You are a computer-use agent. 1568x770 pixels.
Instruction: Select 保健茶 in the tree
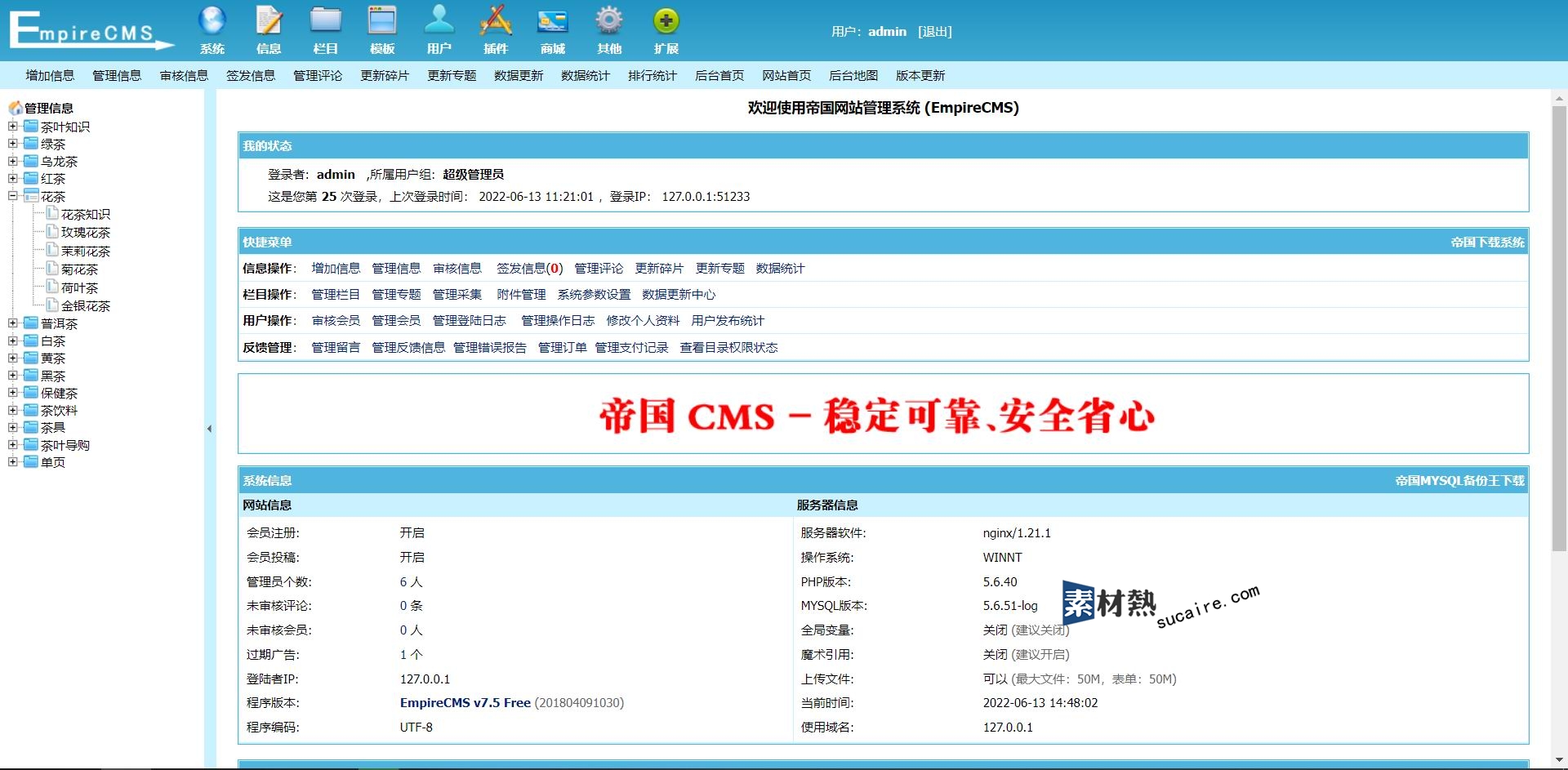click(59, 394)
